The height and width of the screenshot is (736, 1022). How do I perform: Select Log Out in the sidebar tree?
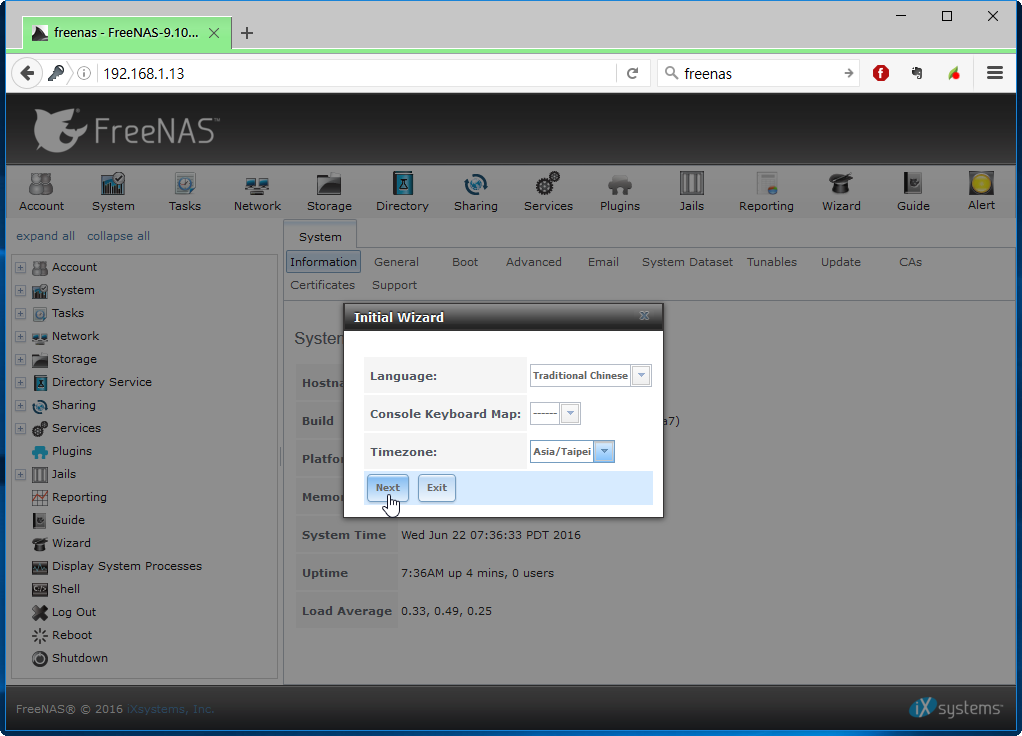(x=74, y=612)
